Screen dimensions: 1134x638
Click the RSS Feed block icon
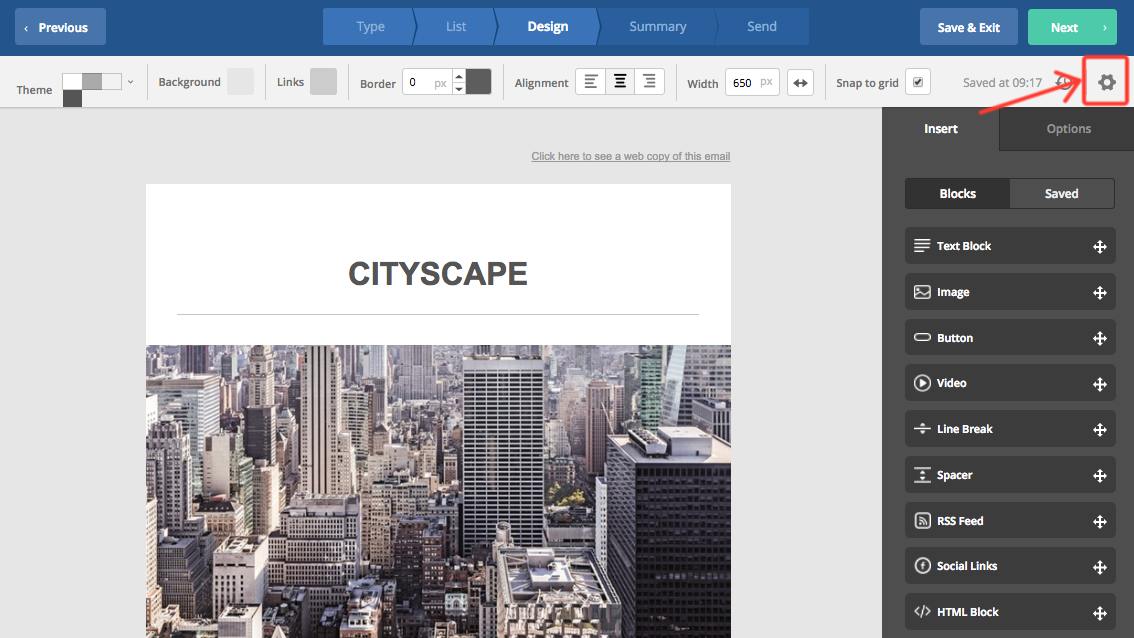pos(922,521)
